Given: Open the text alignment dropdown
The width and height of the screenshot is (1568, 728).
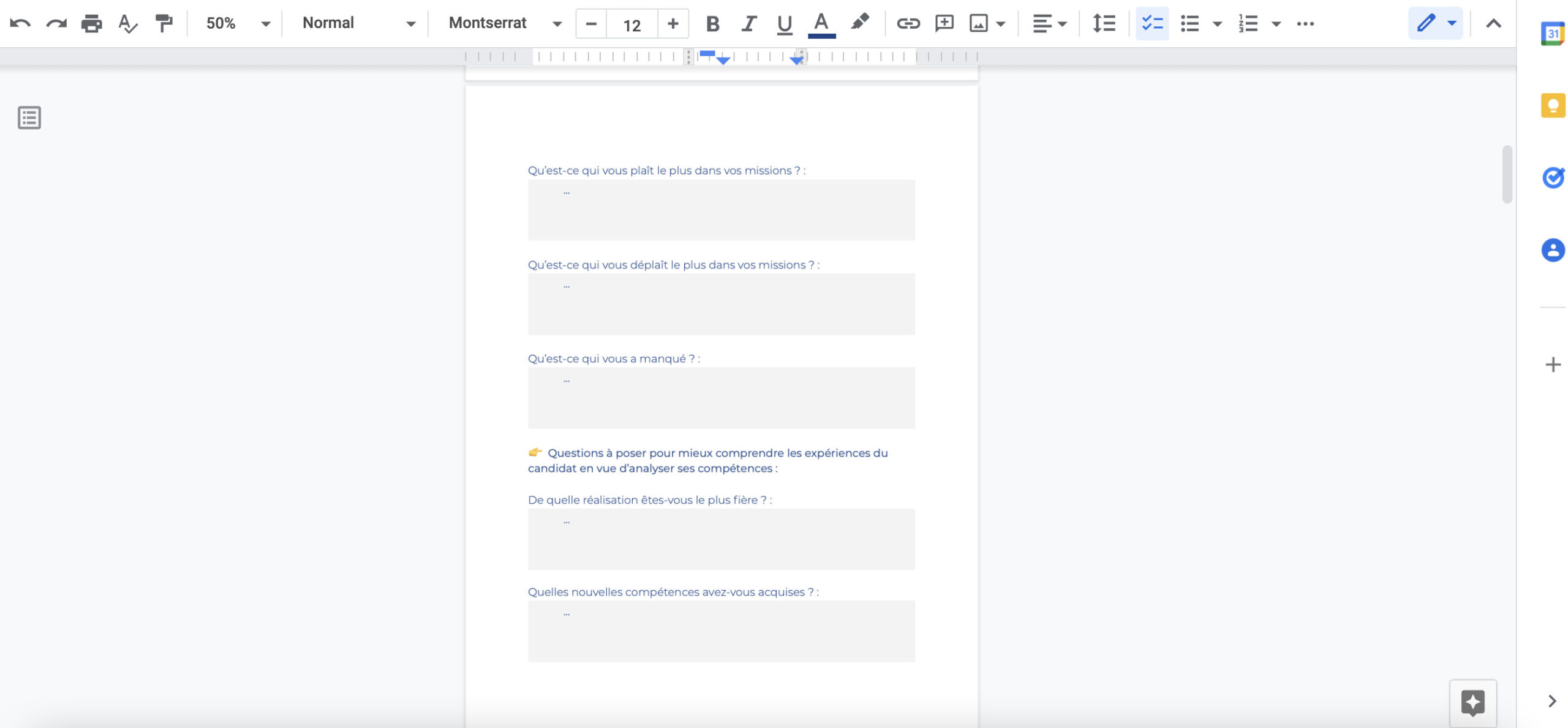Looking at the screenshot, I should coord(1049,24).
